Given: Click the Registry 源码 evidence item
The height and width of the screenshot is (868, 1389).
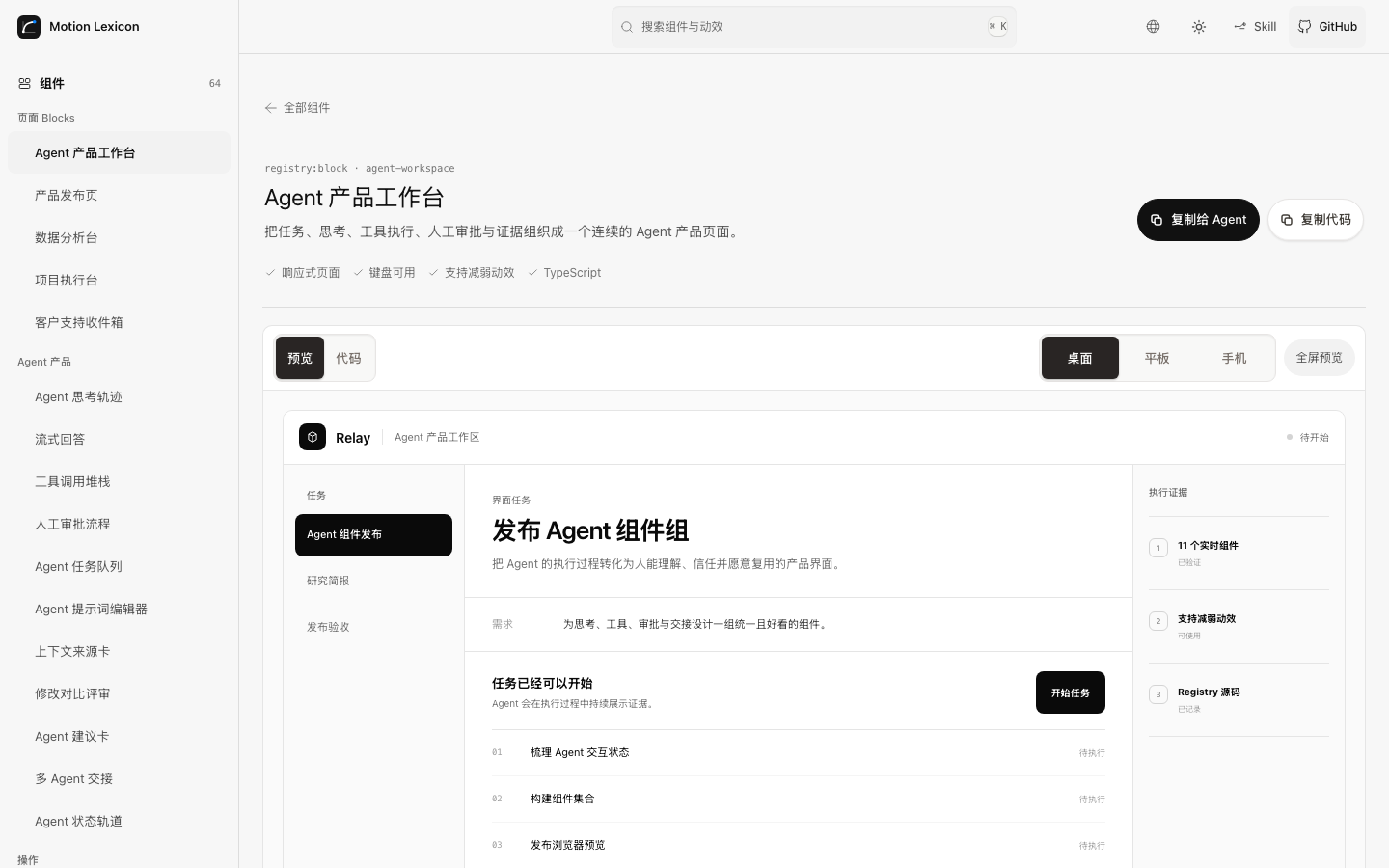Looking at the screenshot, I should coord(1239,700).
